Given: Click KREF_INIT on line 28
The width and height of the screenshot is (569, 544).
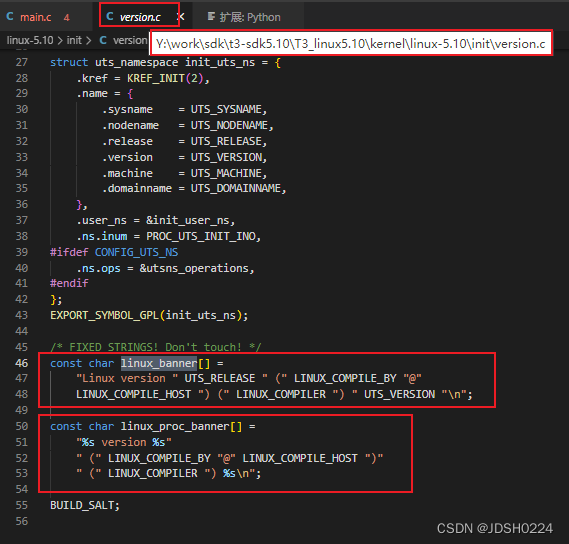Looking at the screenshot, I should (x=156, y=78).
